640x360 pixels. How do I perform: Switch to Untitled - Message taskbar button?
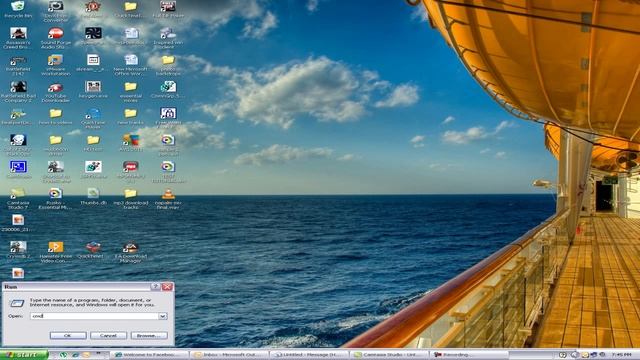tap(309, 355)
